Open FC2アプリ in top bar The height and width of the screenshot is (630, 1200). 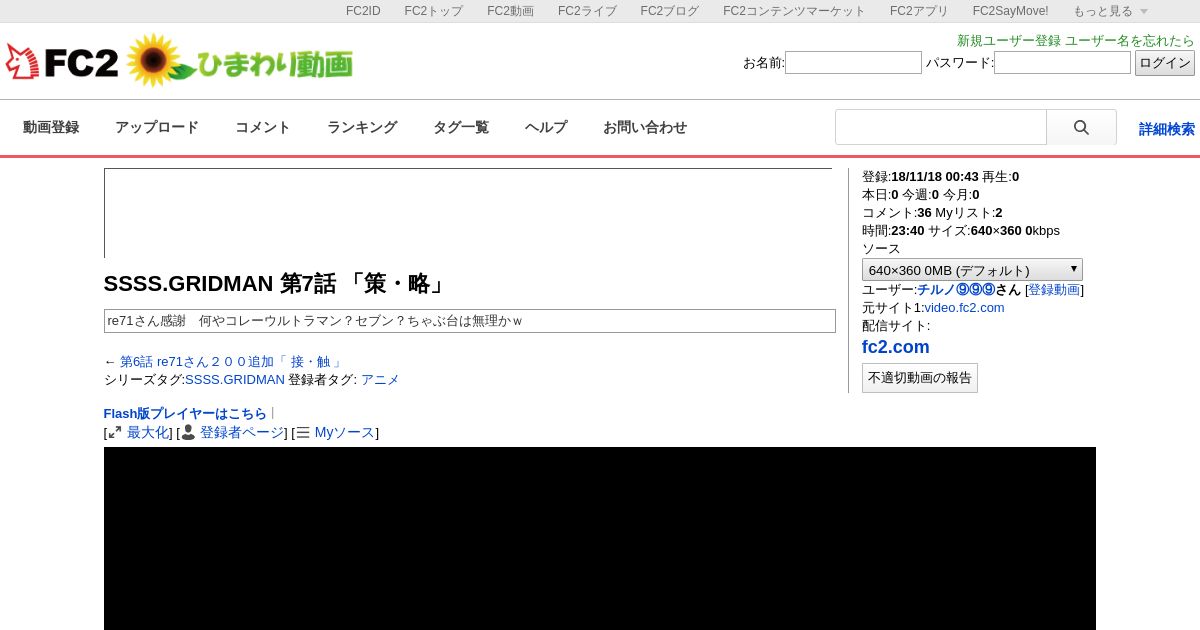click(x=919, y=11)
